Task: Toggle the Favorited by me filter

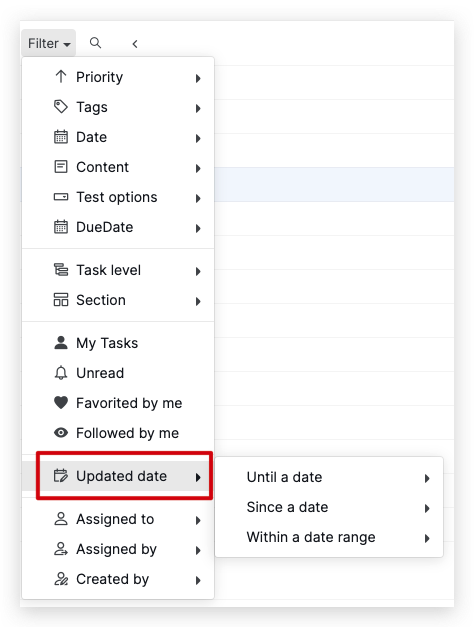Action: pyautogui.click(x=118, y=403)
